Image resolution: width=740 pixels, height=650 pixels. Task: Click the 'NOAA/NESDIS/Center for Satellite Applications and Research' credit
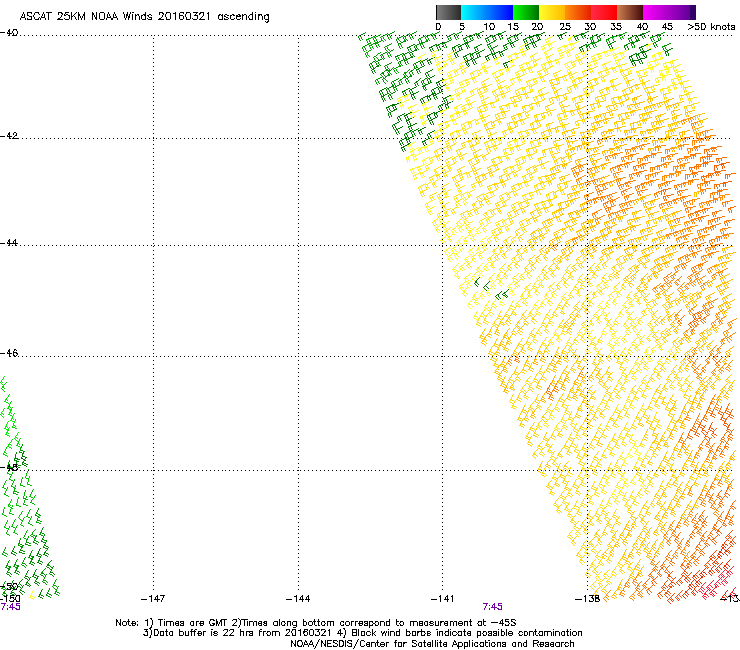(432, 644)
